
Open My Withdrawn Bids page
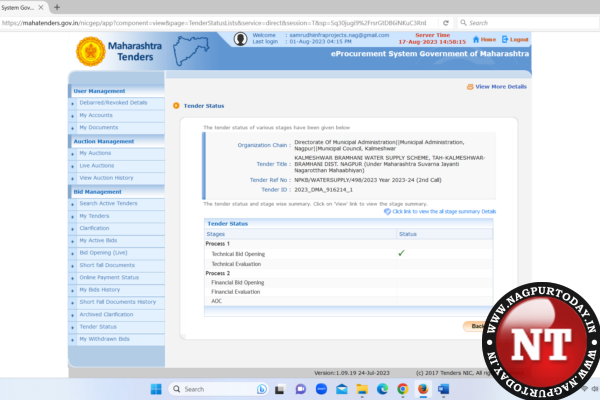tap(104, 339)
